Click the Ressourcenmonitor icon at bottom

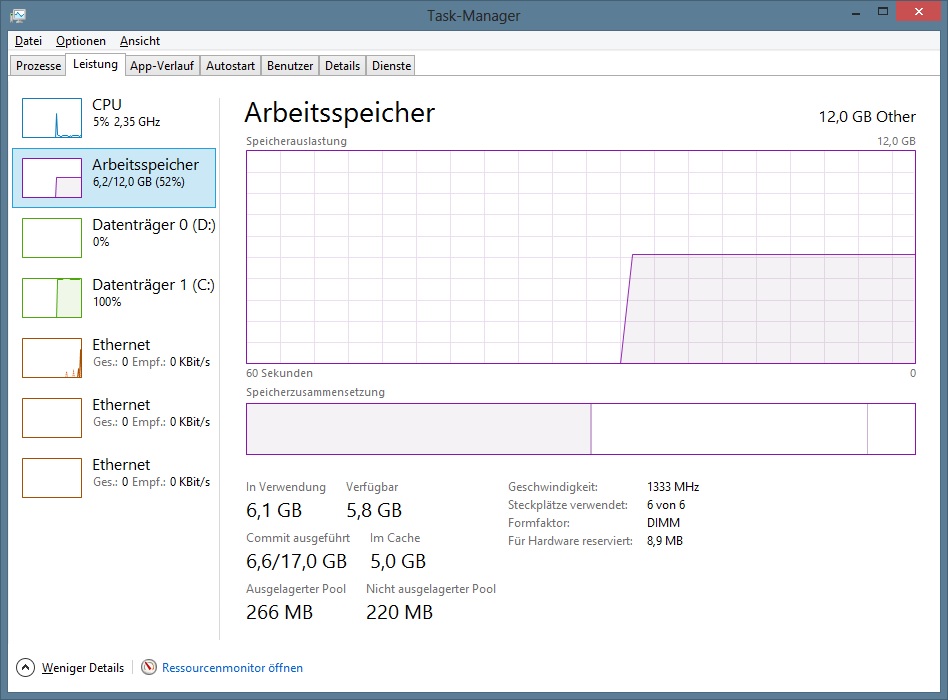149,667
